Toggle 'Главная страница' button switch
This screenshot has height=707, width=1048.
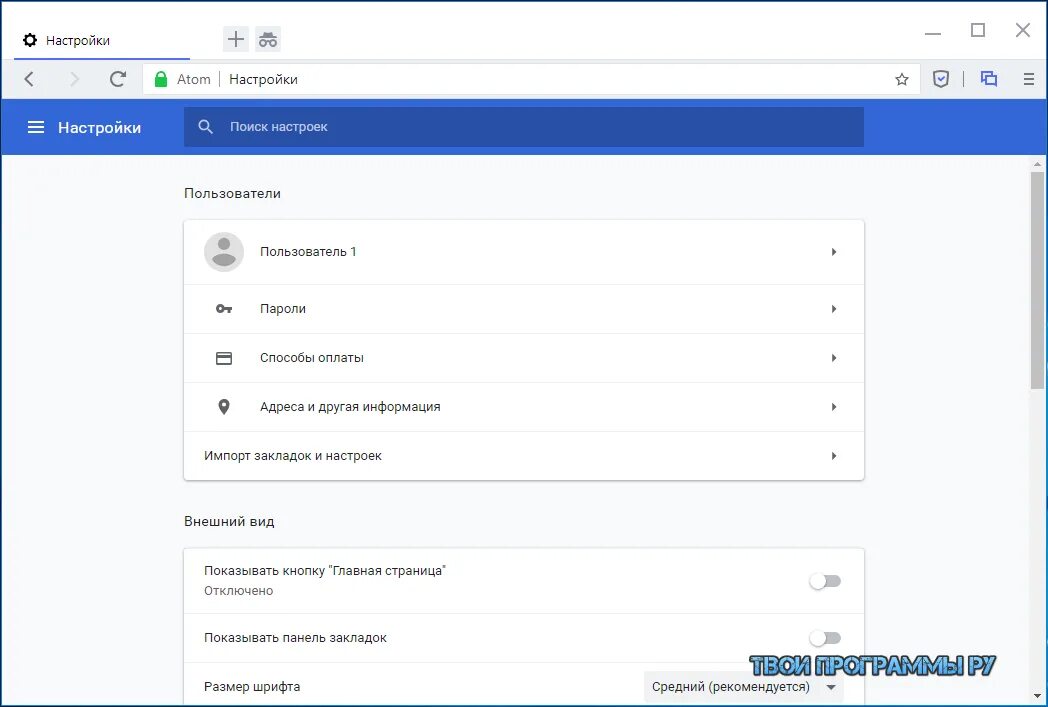(x=825, y=581)
